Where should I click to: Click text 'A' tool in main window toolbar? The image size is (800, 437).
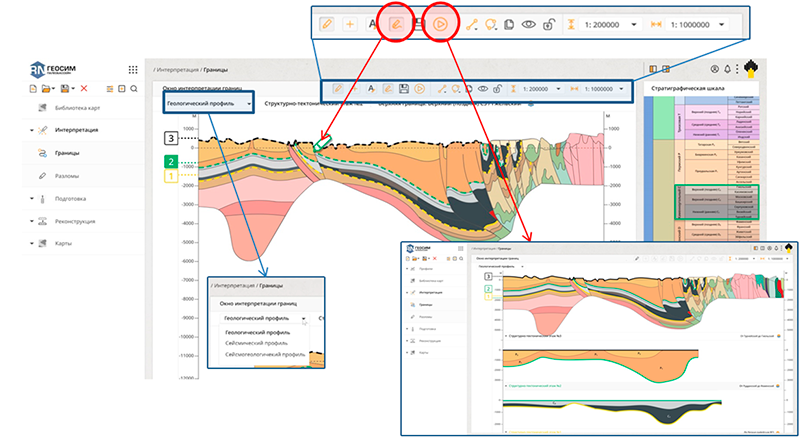pos(371,89)
